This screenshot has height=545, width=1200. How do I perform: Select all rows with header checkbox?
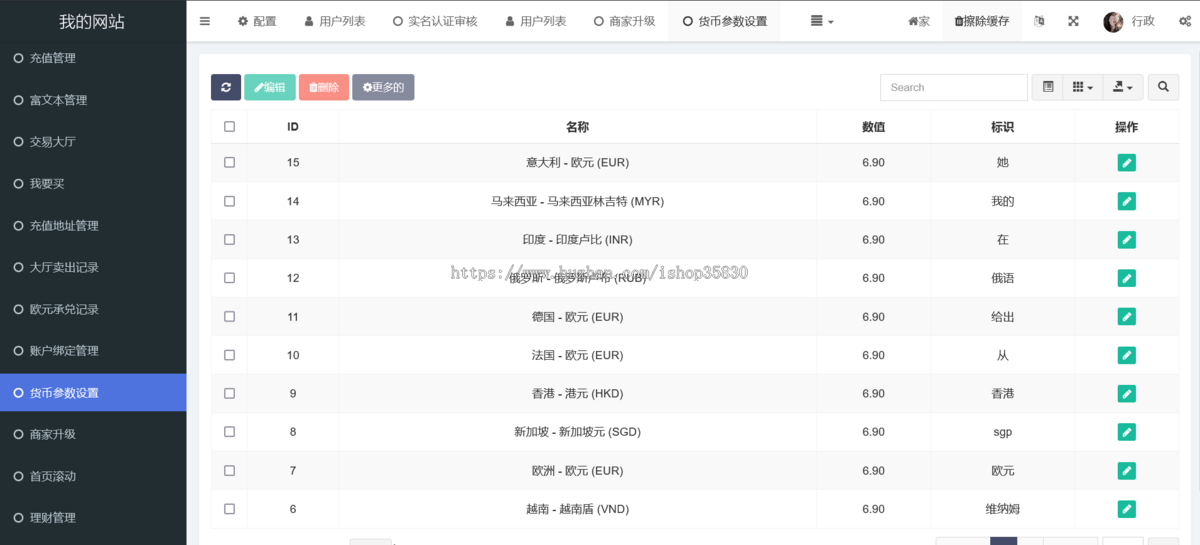(229, 127)
